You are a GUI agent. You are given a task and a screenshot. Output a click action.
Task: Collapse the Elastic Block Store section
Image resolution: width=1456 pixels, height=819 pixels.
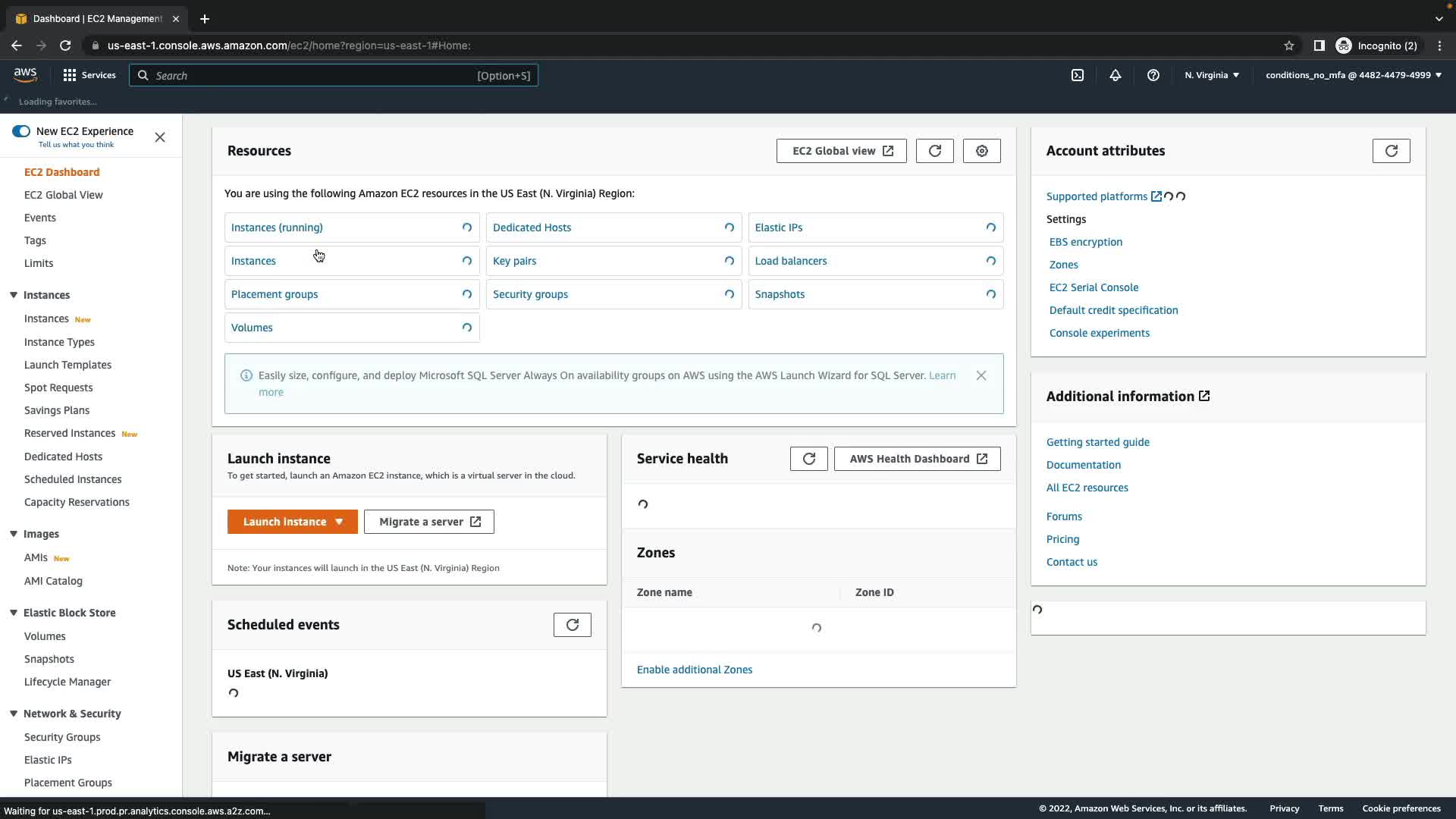click(x=14, y=613)
